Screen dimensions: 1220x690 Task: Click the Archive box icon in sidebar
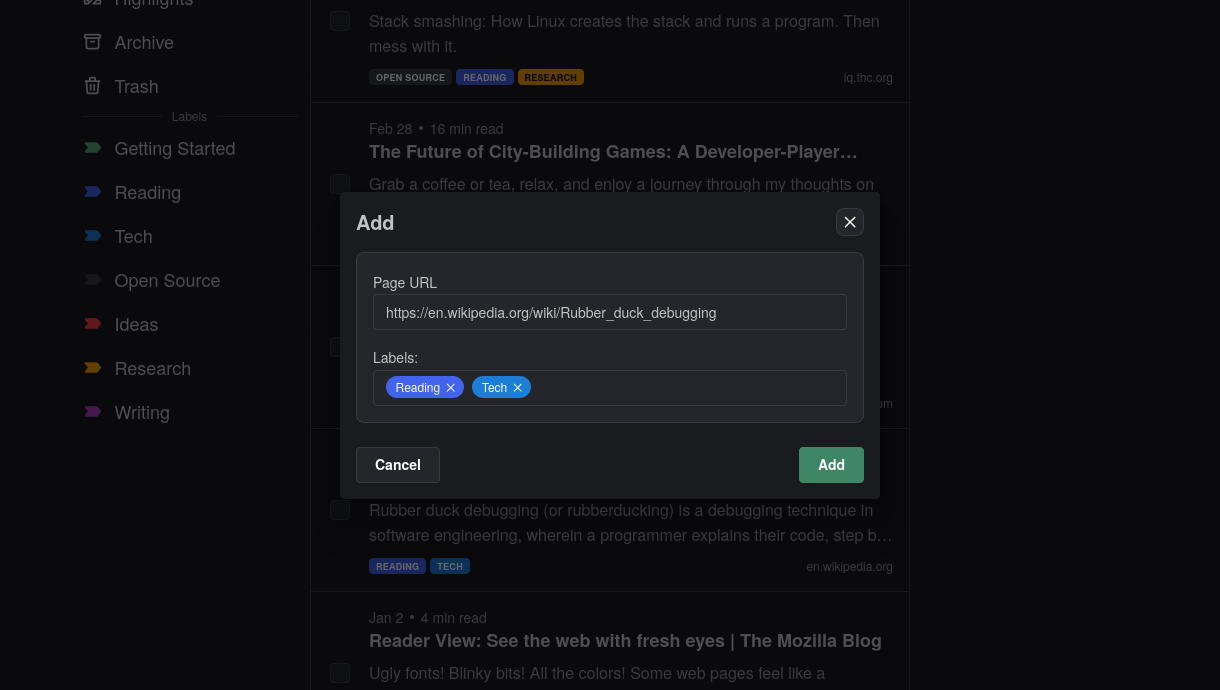[x=93, y=42]
